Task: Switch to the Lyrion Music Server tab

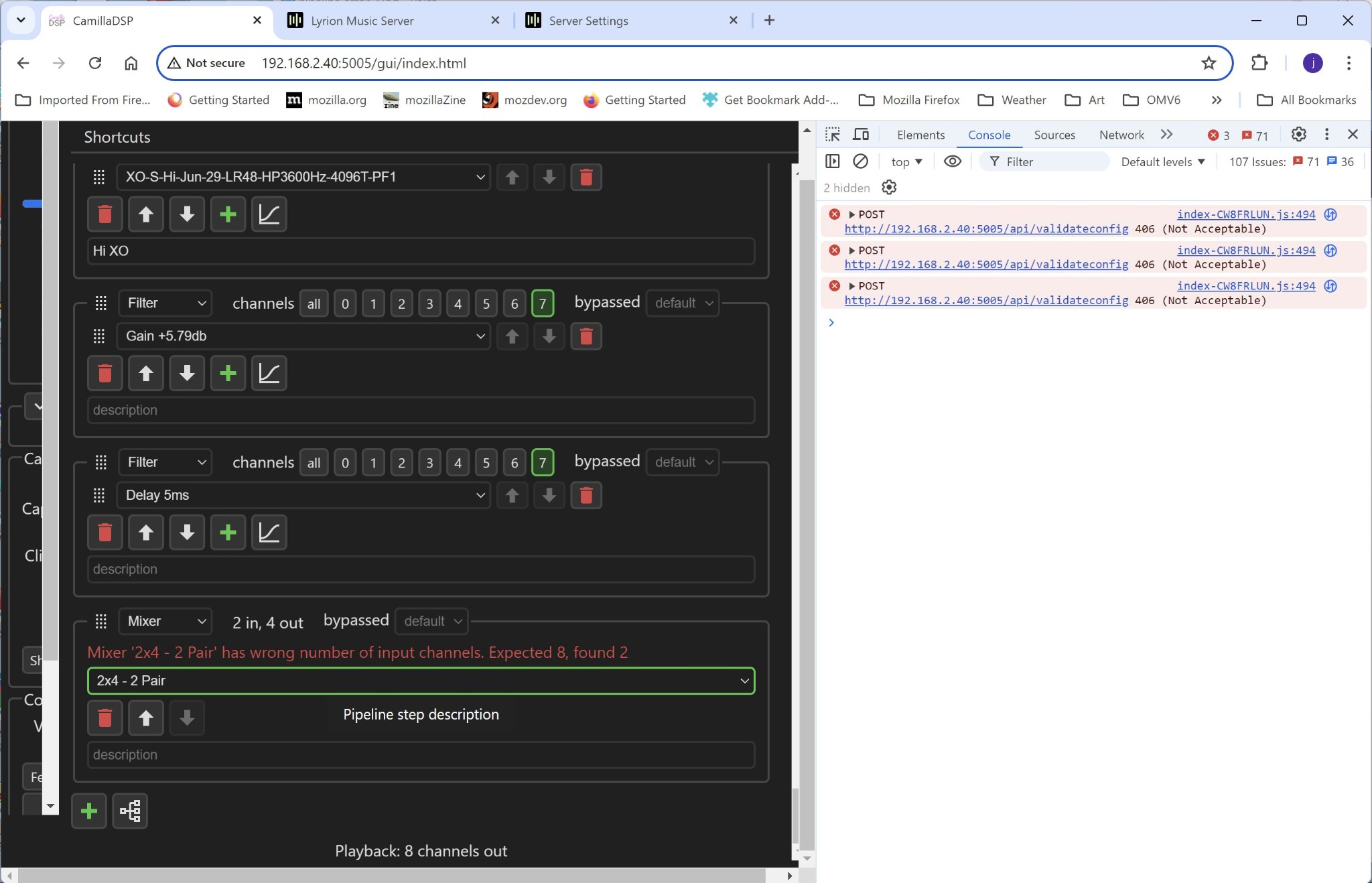Action: tap(392, 21)
